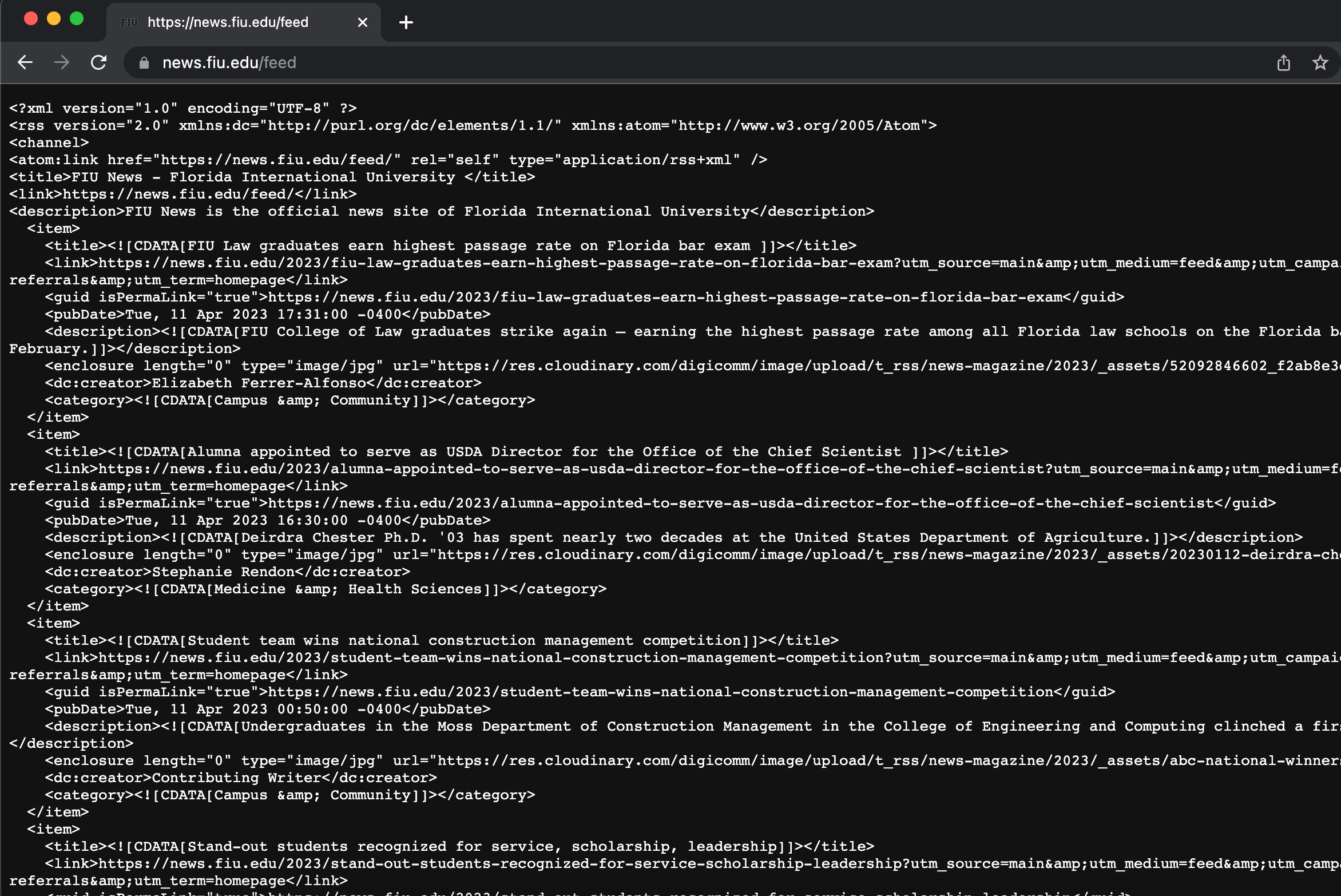Click dc:creator Contributing Writer line
This screenshot has width=1341, height=896.
[x=241, y=778]
